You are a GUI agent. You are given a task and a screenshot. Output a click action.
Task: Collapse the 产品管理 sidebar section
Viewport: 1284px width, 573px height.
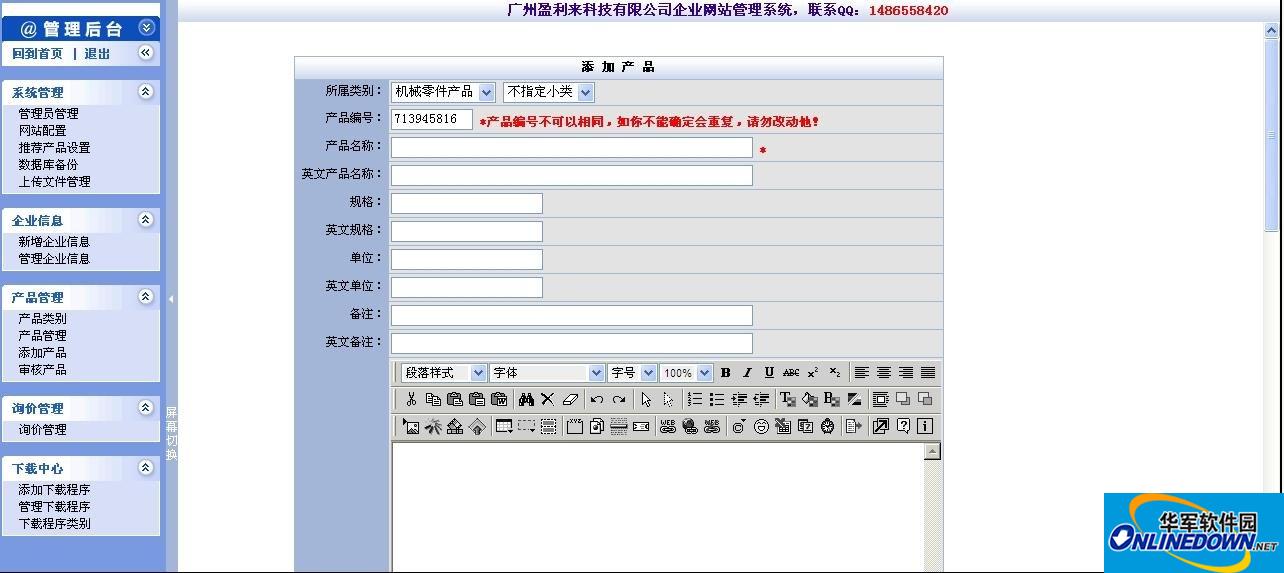146,296
